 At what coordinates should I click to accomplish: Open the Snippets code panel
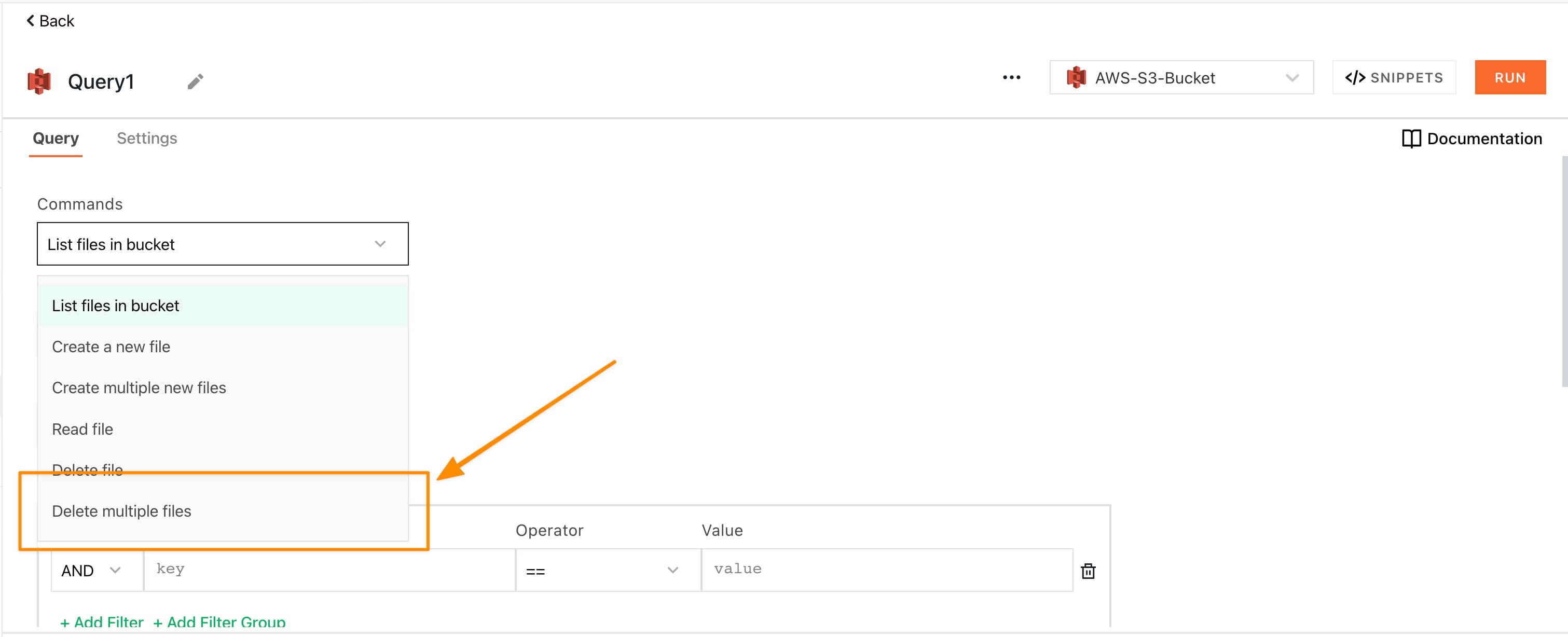(x=1393, y=78)
